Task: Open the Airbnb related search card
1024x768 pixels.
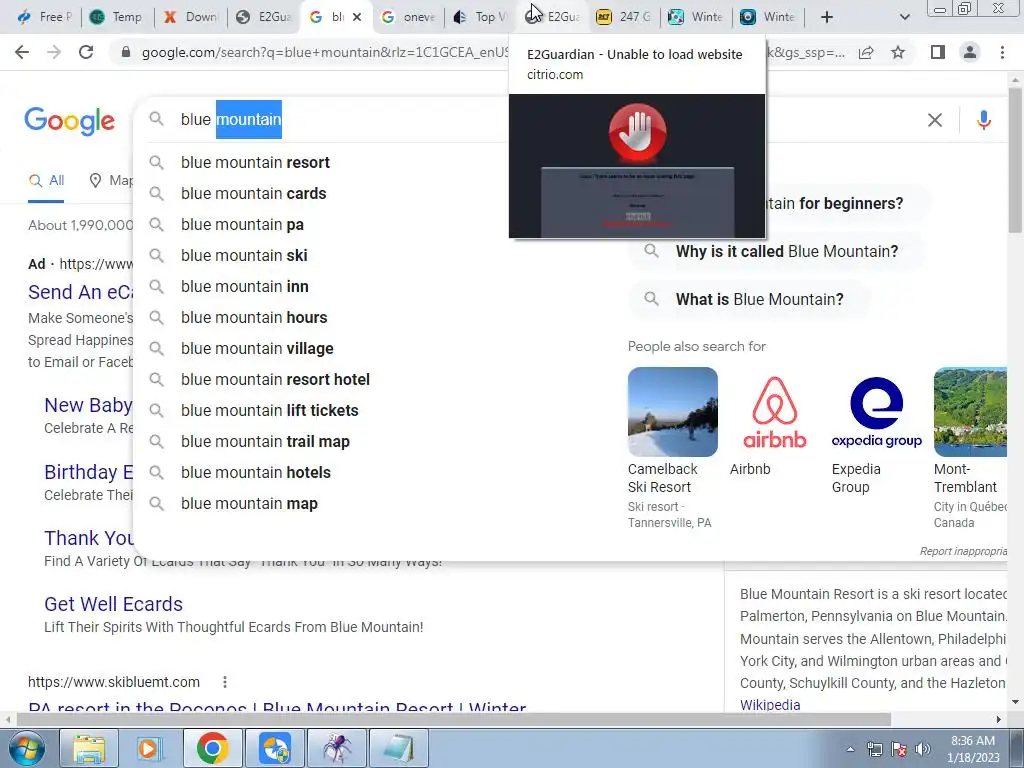Action: (x=775, y=424)
